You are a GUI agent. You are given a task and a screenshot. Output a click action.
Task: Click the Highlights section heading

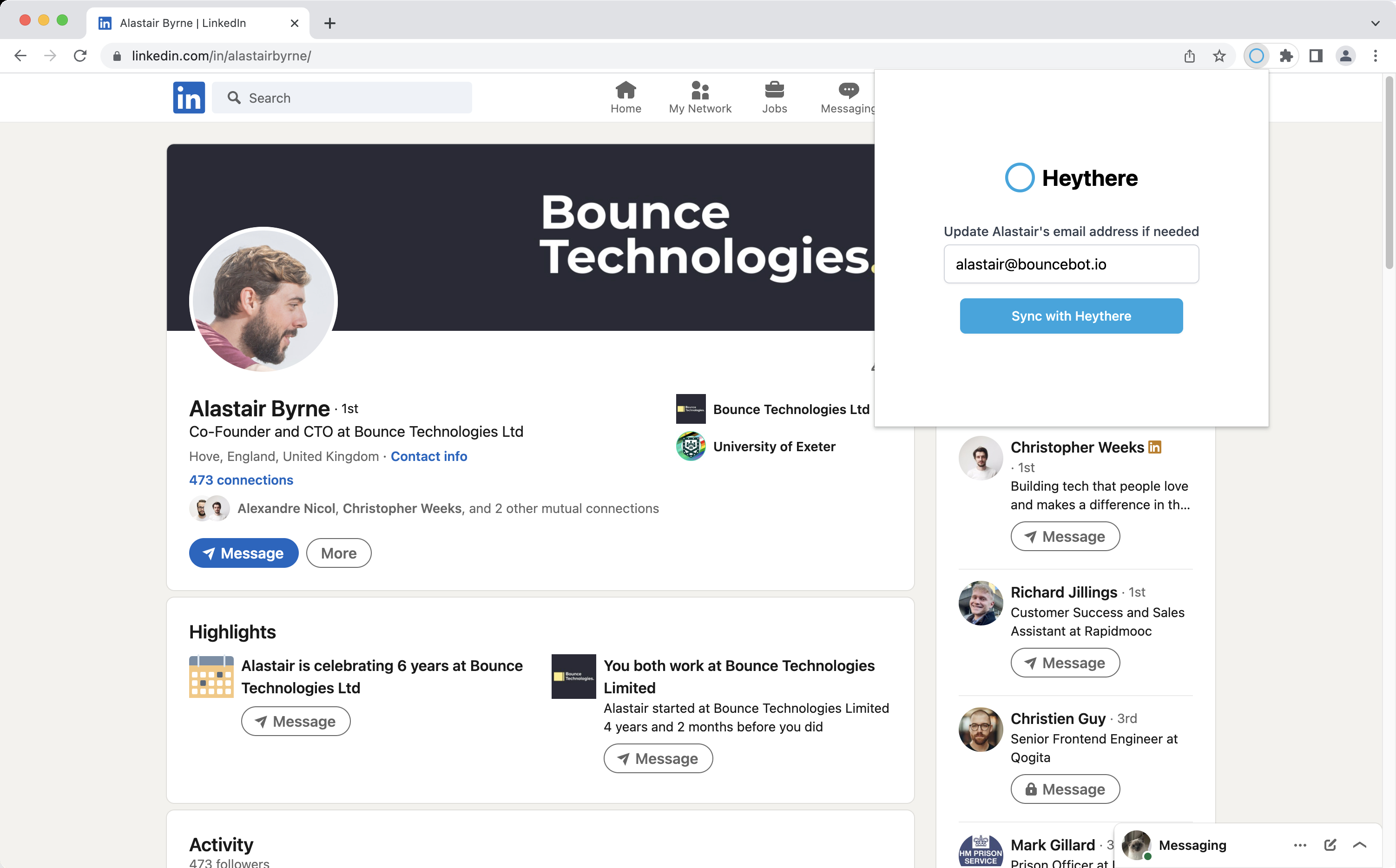tap(232, 631)
